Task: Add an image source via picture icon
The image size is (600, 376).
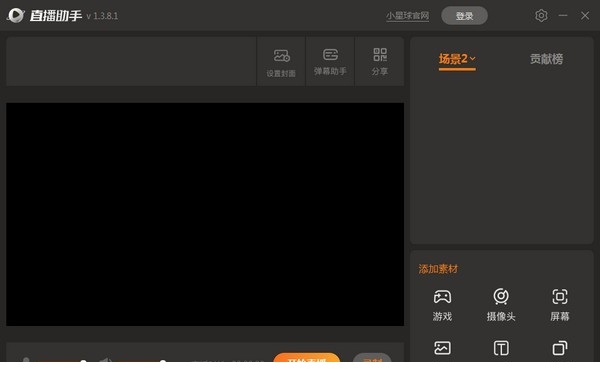Action: tap(442, 348)
